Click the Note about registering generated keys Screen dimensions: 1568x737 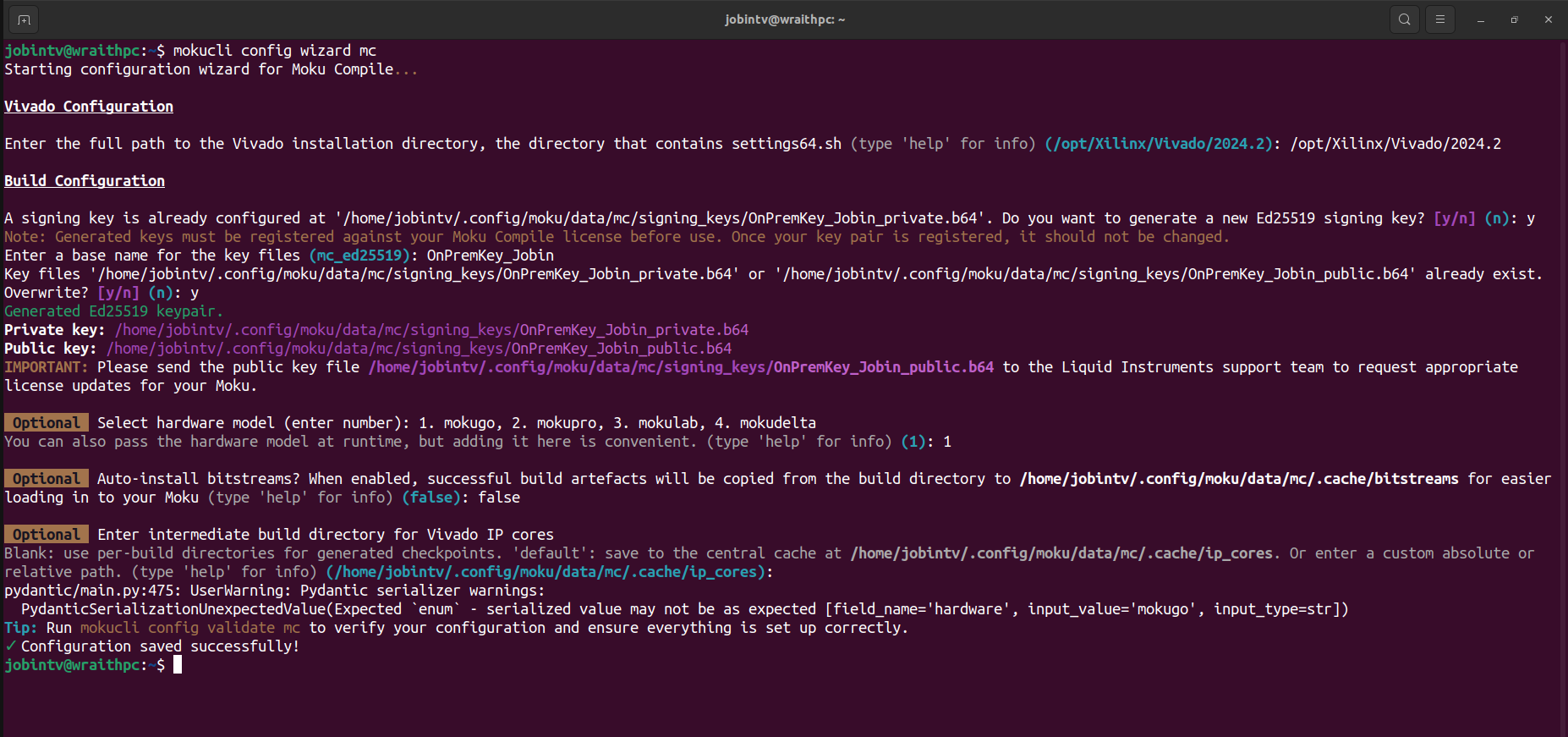point(617,237)
